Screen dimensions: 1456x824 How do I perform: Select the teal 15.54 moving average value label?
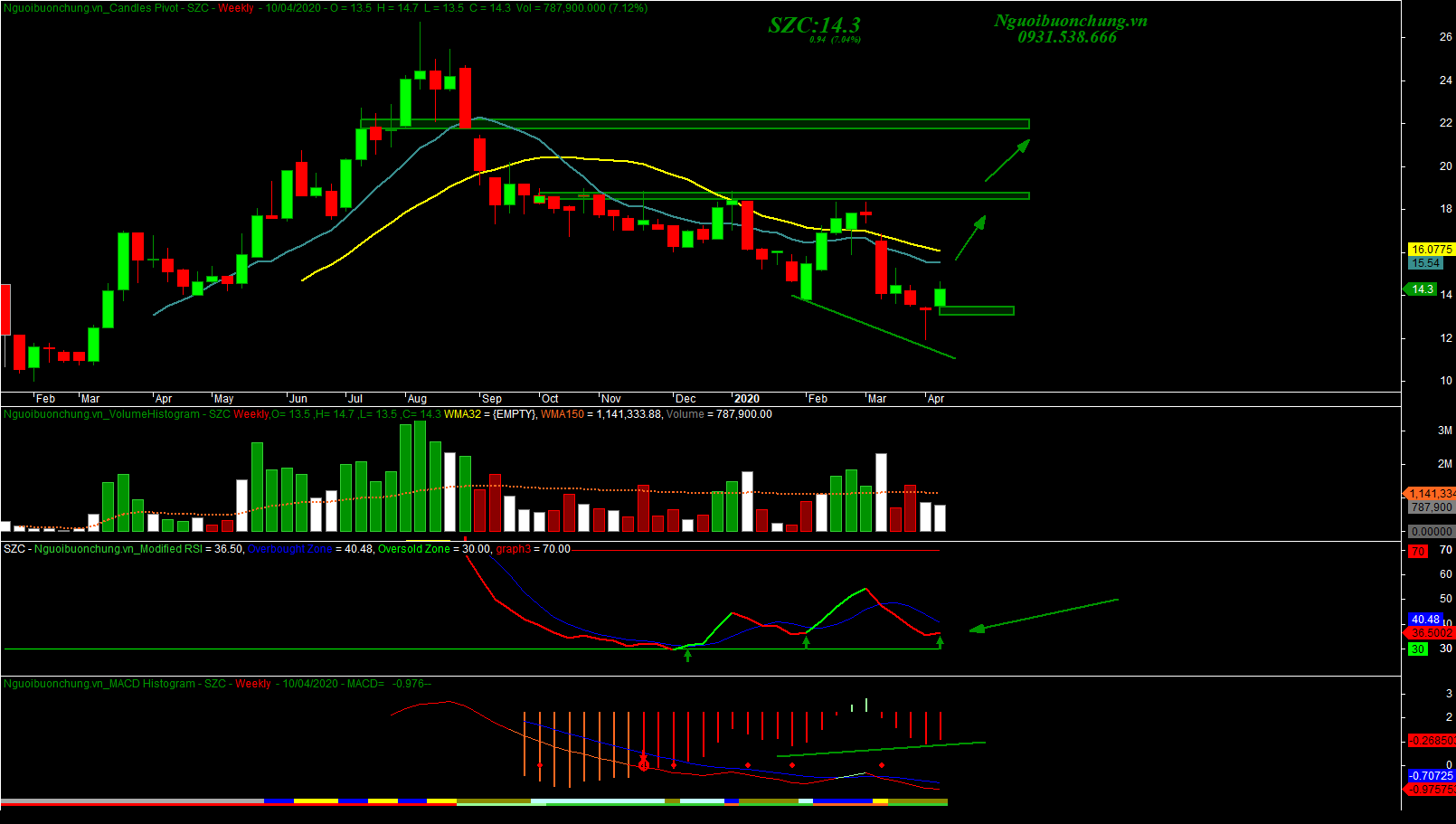click(1426, 263)
